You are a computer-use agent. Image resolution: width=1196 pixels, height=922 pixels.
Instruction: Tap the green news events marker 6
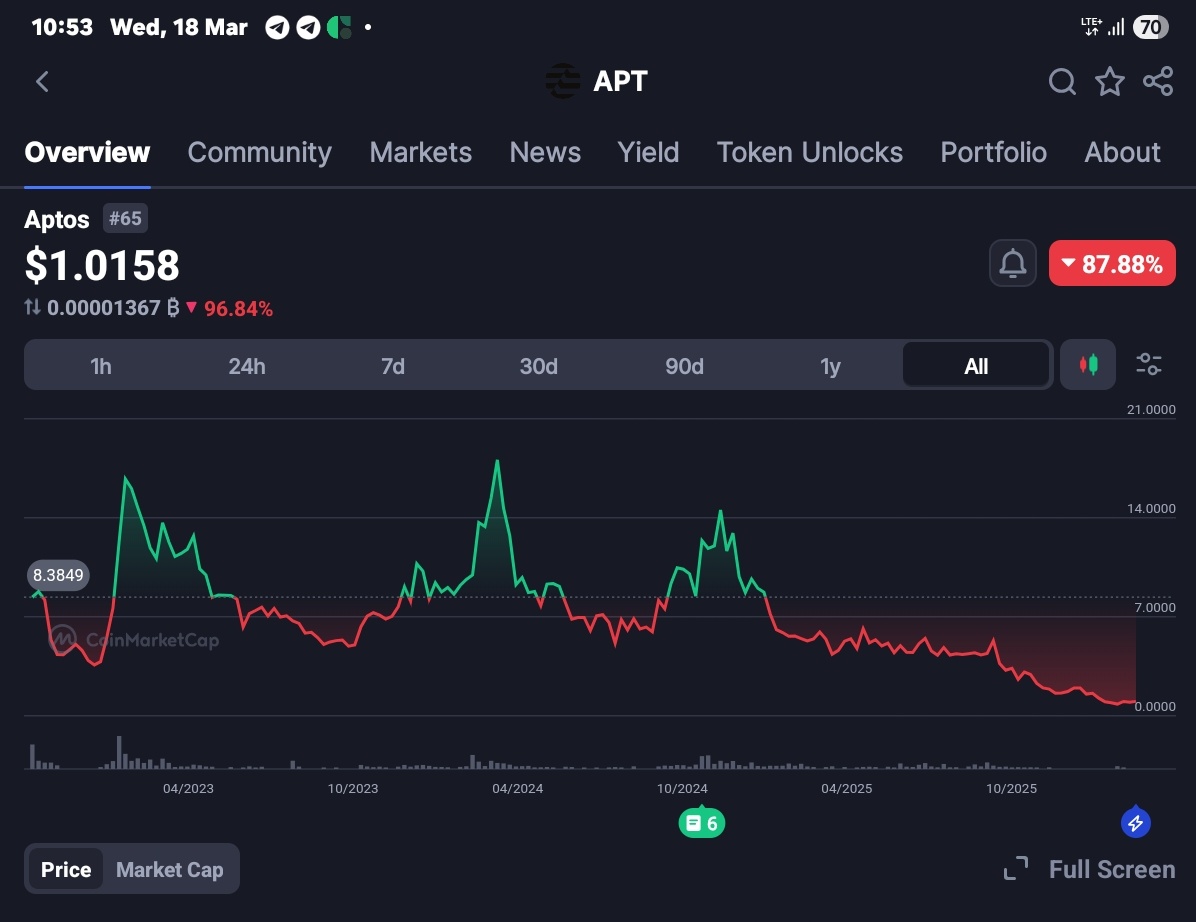(x=702, y=823)
